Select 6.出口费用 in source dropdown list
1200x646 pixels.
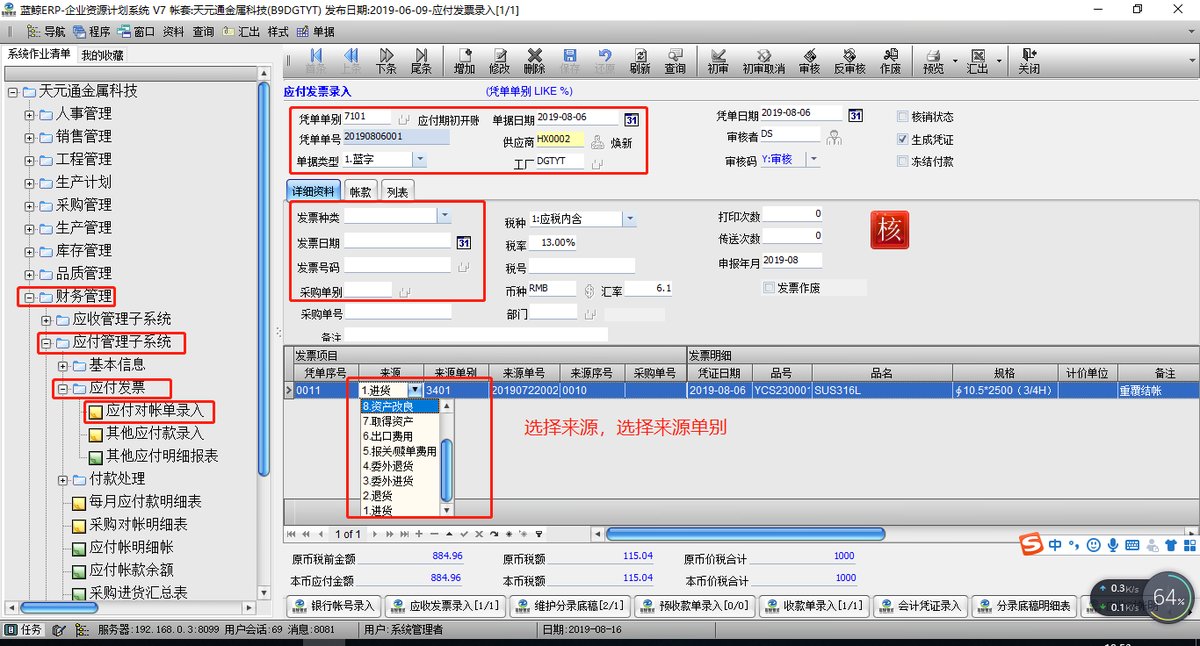coord(400,436)
